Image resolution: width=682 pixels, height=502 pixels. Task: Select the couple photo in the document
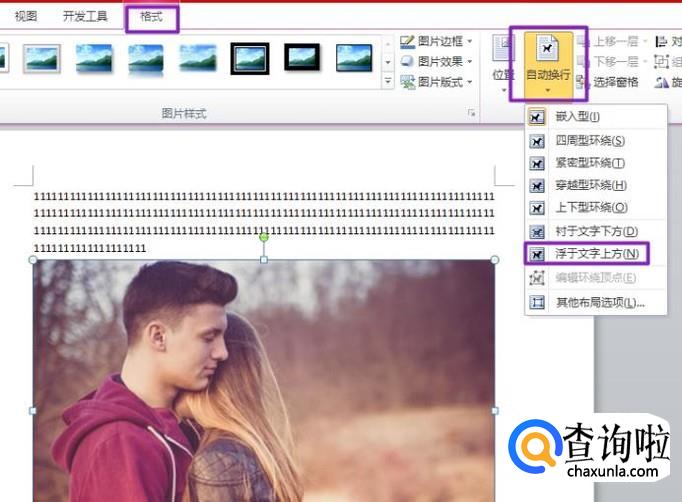[x=264, y=381]
